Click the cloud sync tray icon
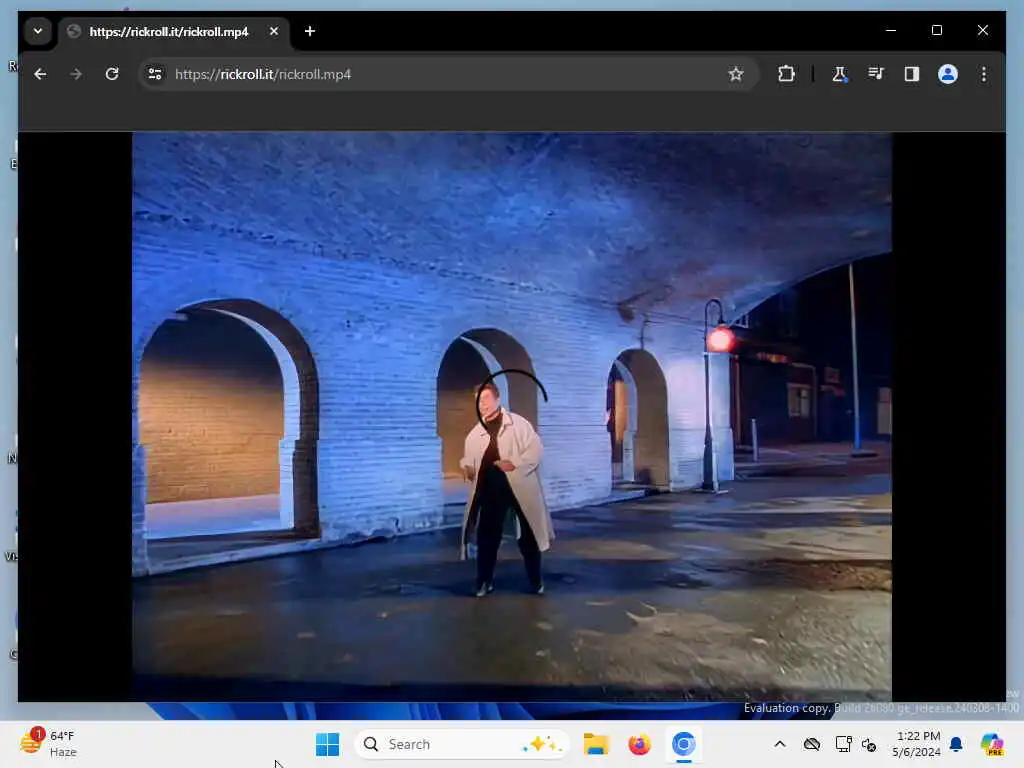The width and height of the screenshot is (1024, 768). (x=812, y=744)
